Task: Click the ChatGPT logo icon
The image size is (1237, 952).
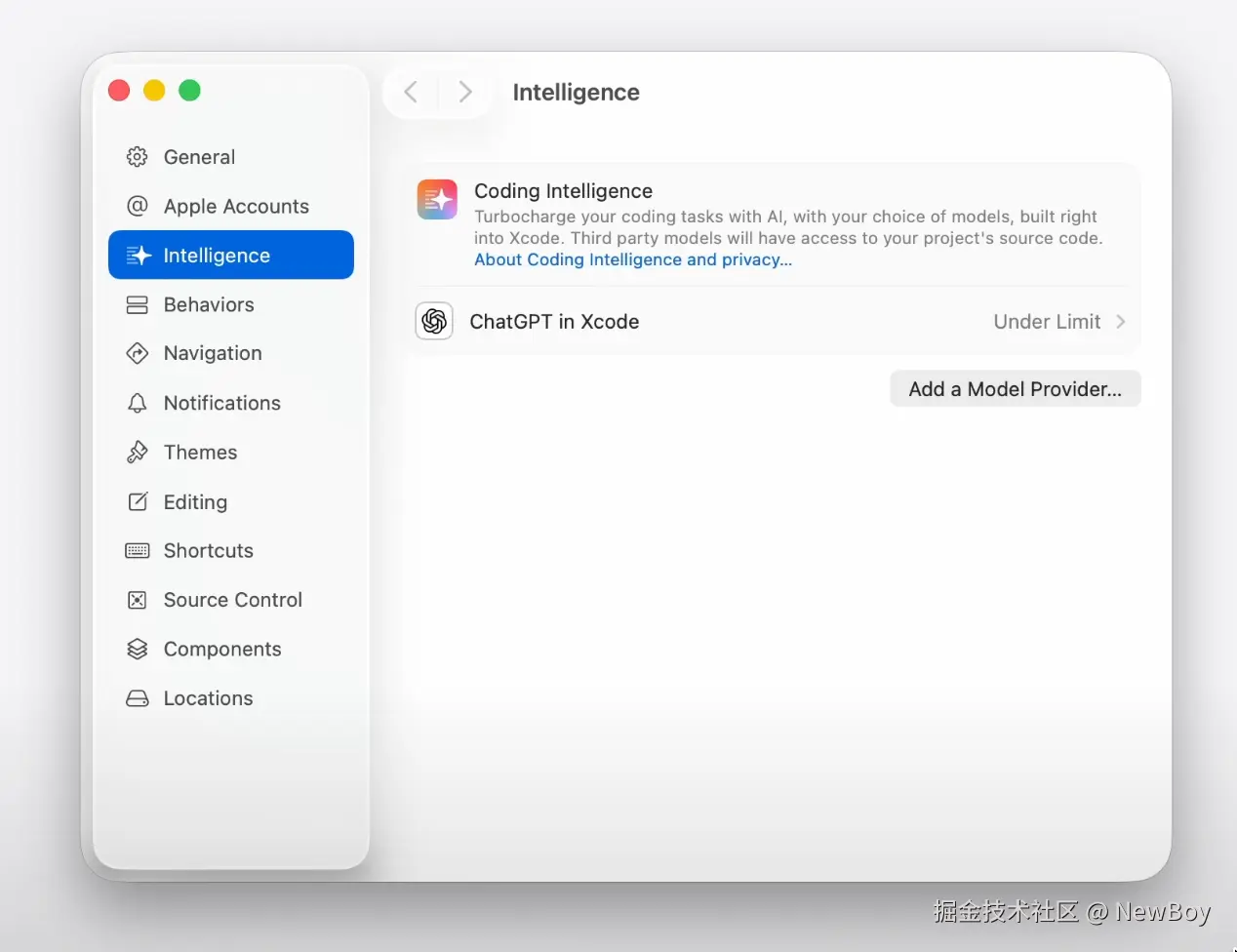Action: pos(434,321)
